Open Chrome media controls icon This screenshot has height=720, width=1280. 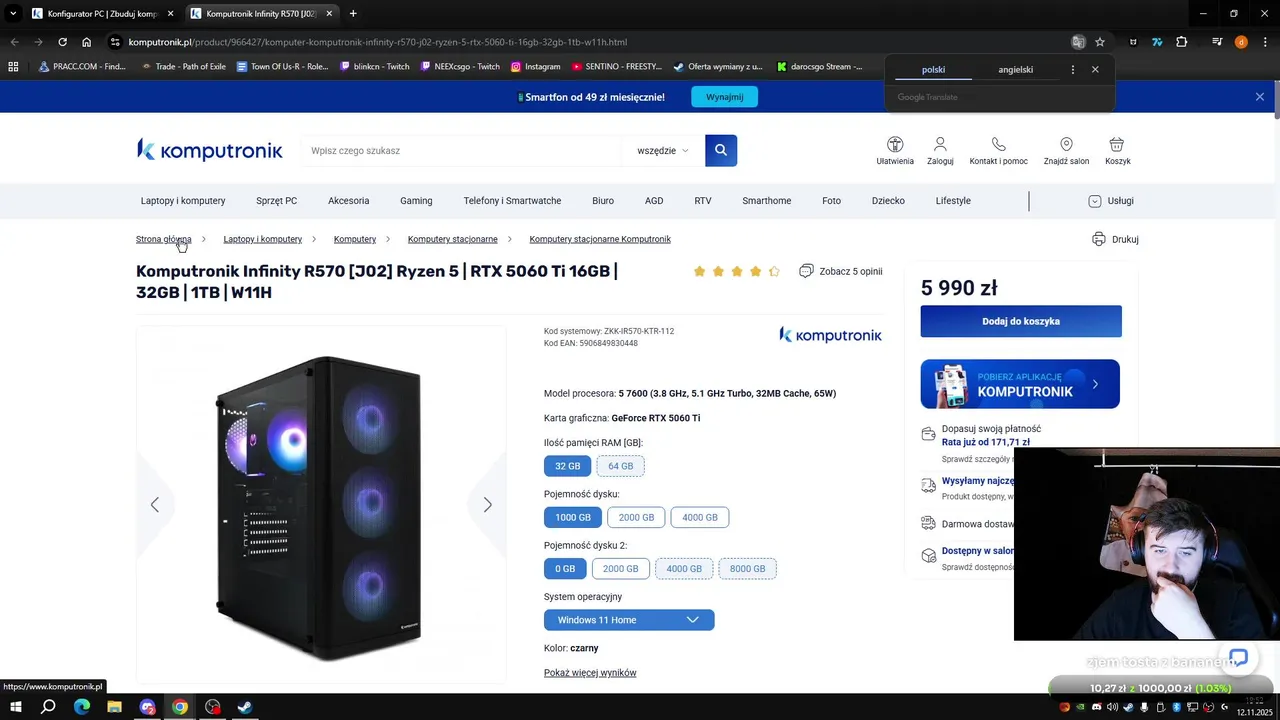coord(1217,42)
